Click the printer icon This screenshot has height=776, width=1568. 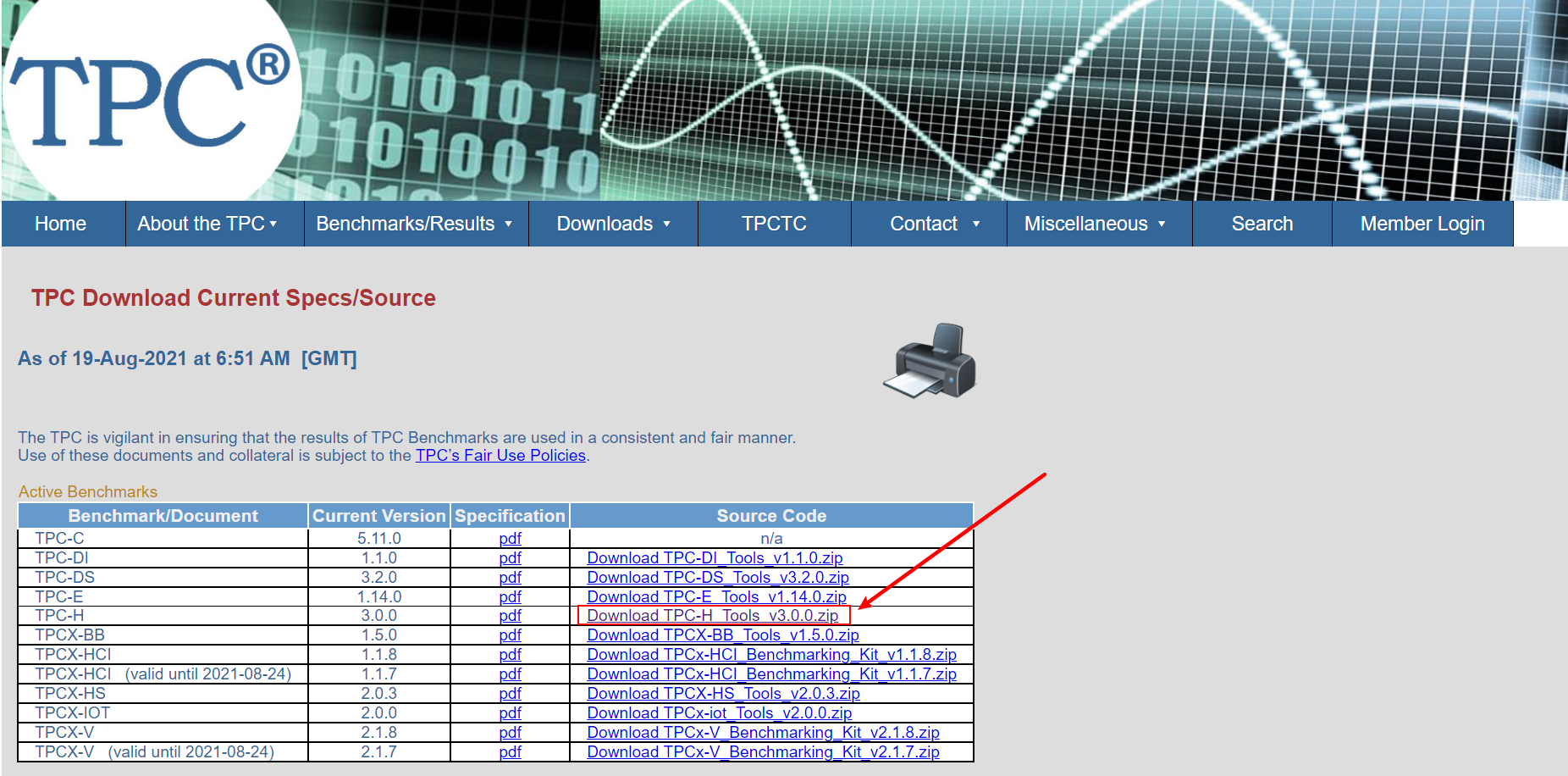pyautogui.click(x=930, y=360)
